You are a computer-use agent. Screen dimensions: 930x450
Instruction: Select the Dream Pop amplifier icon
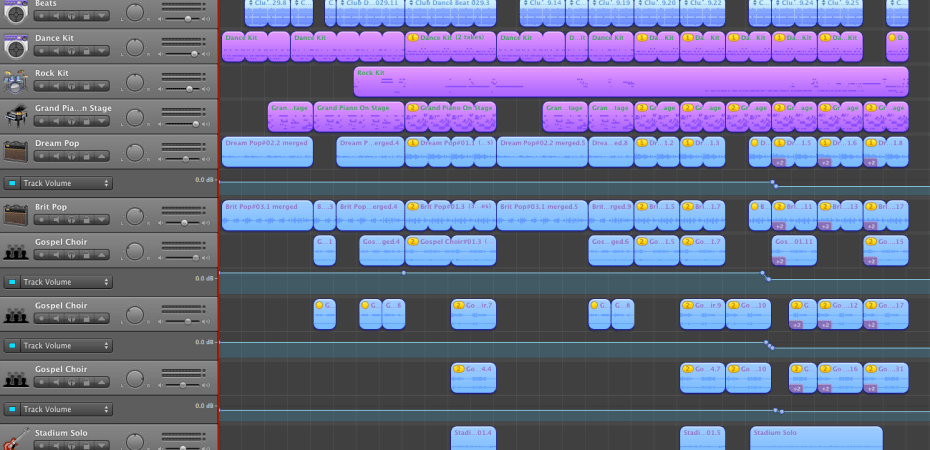pos(15,151)
